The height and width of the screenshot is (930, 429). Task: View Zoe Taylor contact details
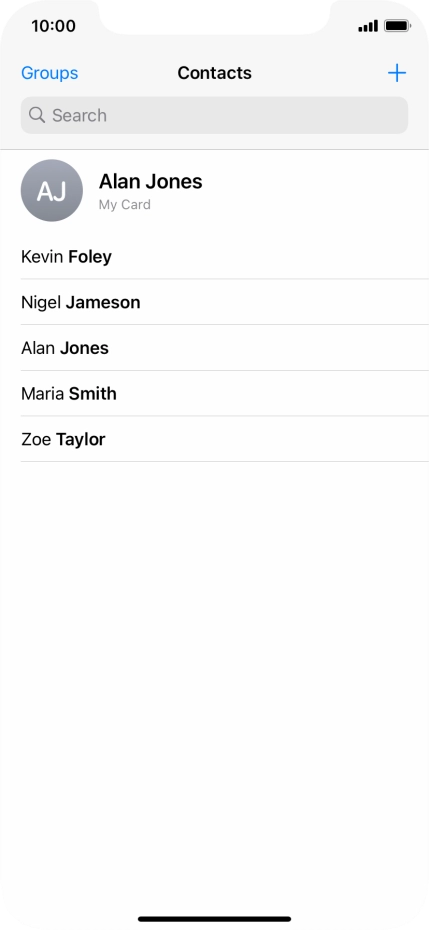tap(224, 439)
